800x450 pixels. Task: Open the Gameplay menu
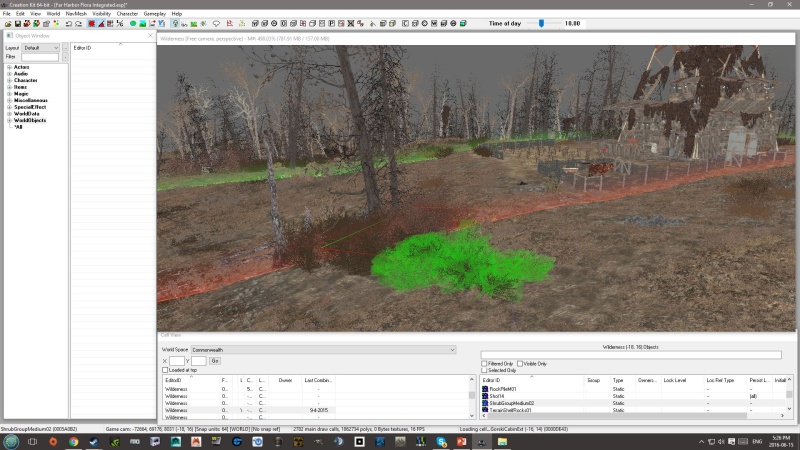pyautogui.click(x=155, y=14)
